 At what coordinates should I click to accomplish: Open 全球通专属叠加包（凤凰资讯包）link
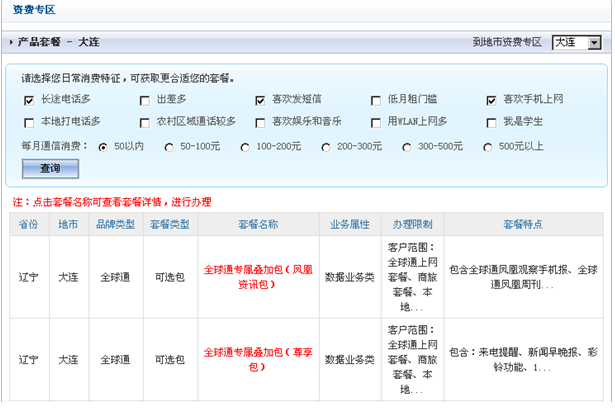pos(258,277)
